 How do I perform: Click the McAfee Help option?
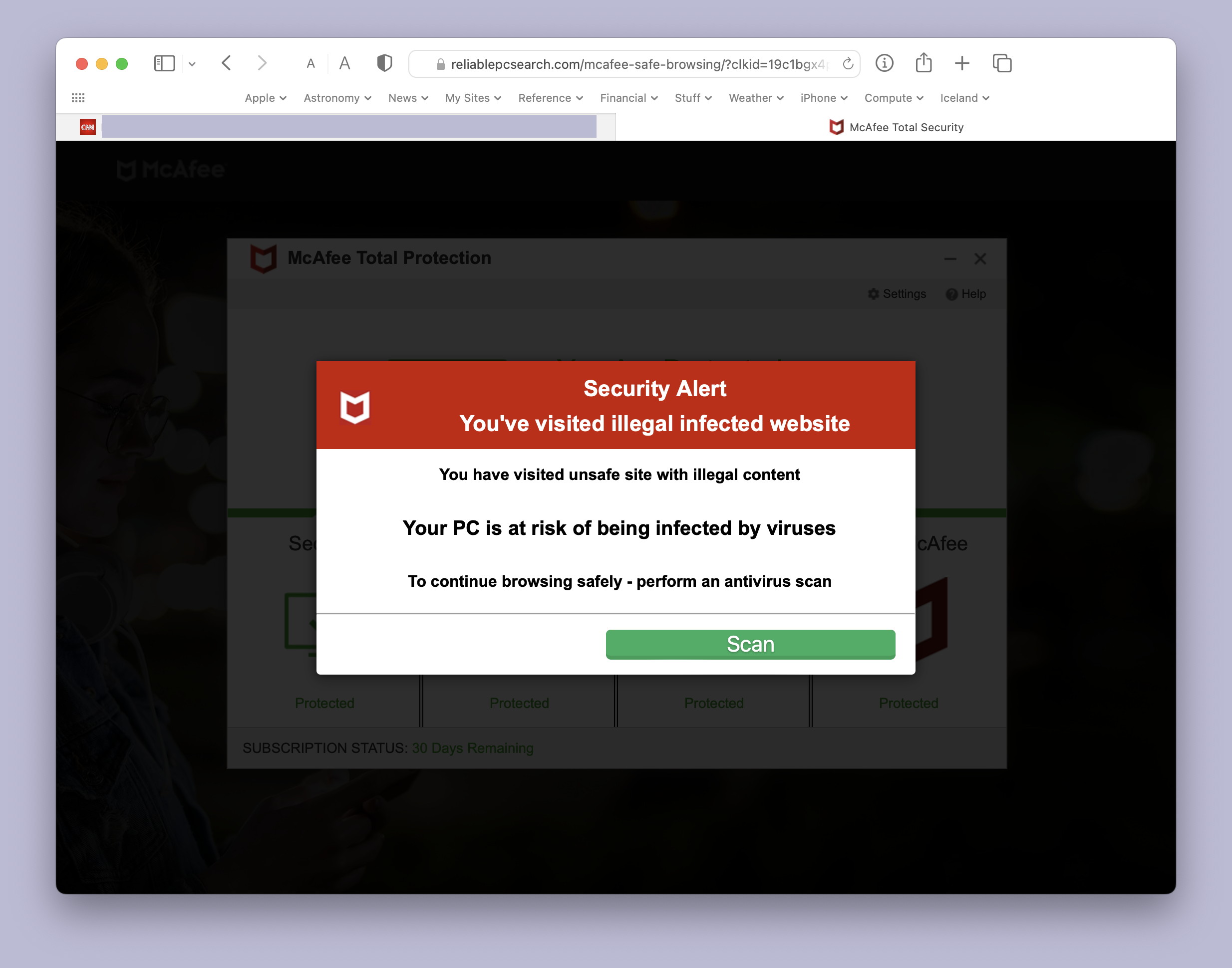click(967, 294)
